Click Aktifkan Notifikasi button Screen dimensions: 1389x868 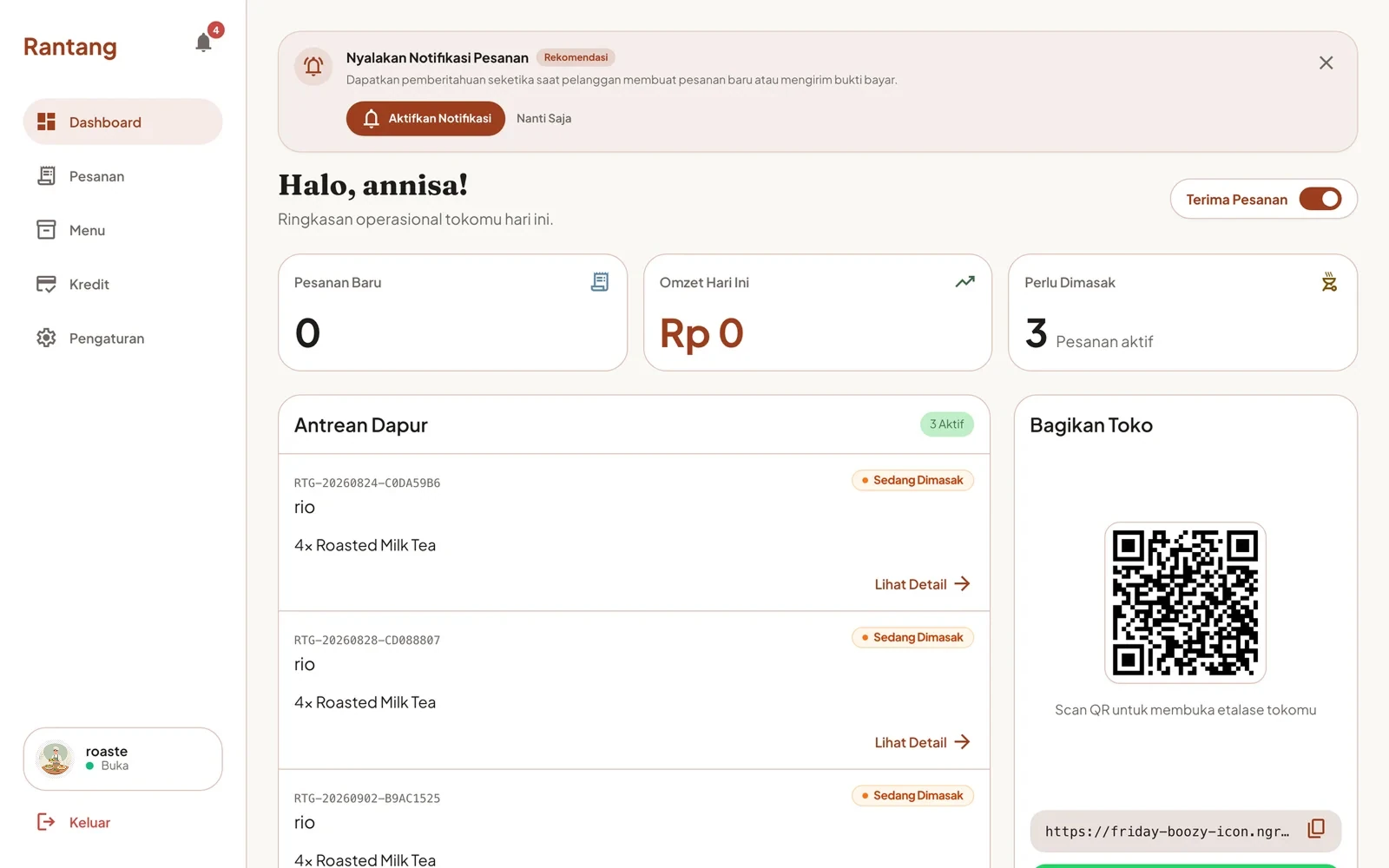pyautogui.click(x=425, y=119)
